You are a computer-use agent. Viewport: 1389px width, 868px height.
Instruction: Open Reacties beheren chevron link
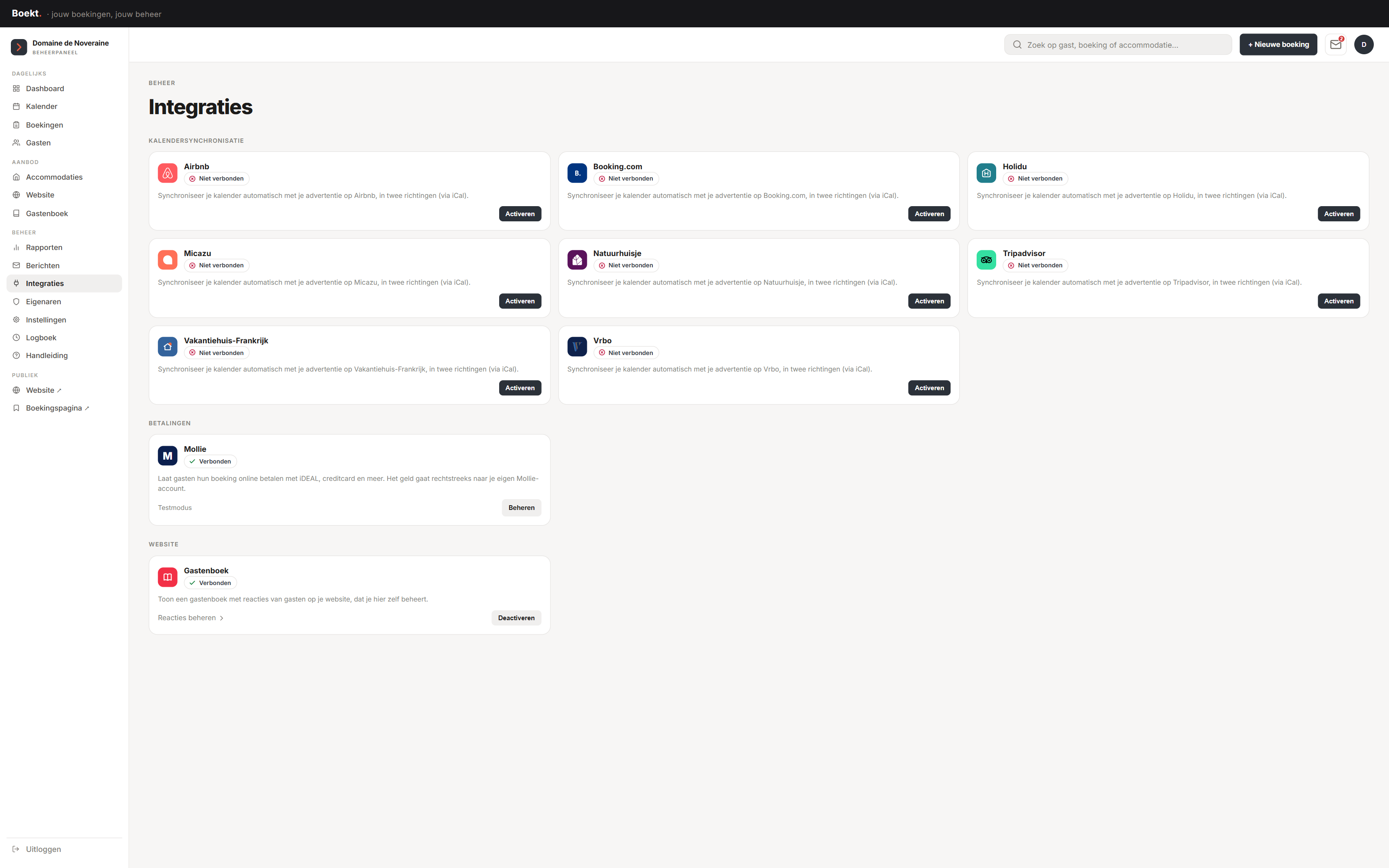(x=191, y=618)
